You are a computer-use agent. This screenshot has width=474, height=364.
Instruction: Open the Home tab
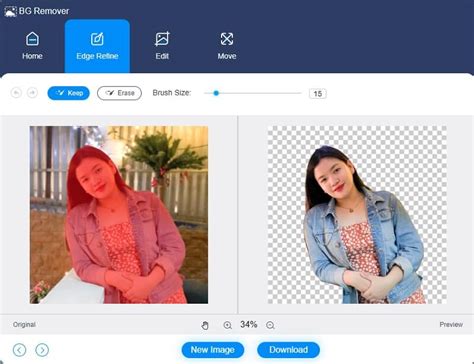[x=32, y=46]
